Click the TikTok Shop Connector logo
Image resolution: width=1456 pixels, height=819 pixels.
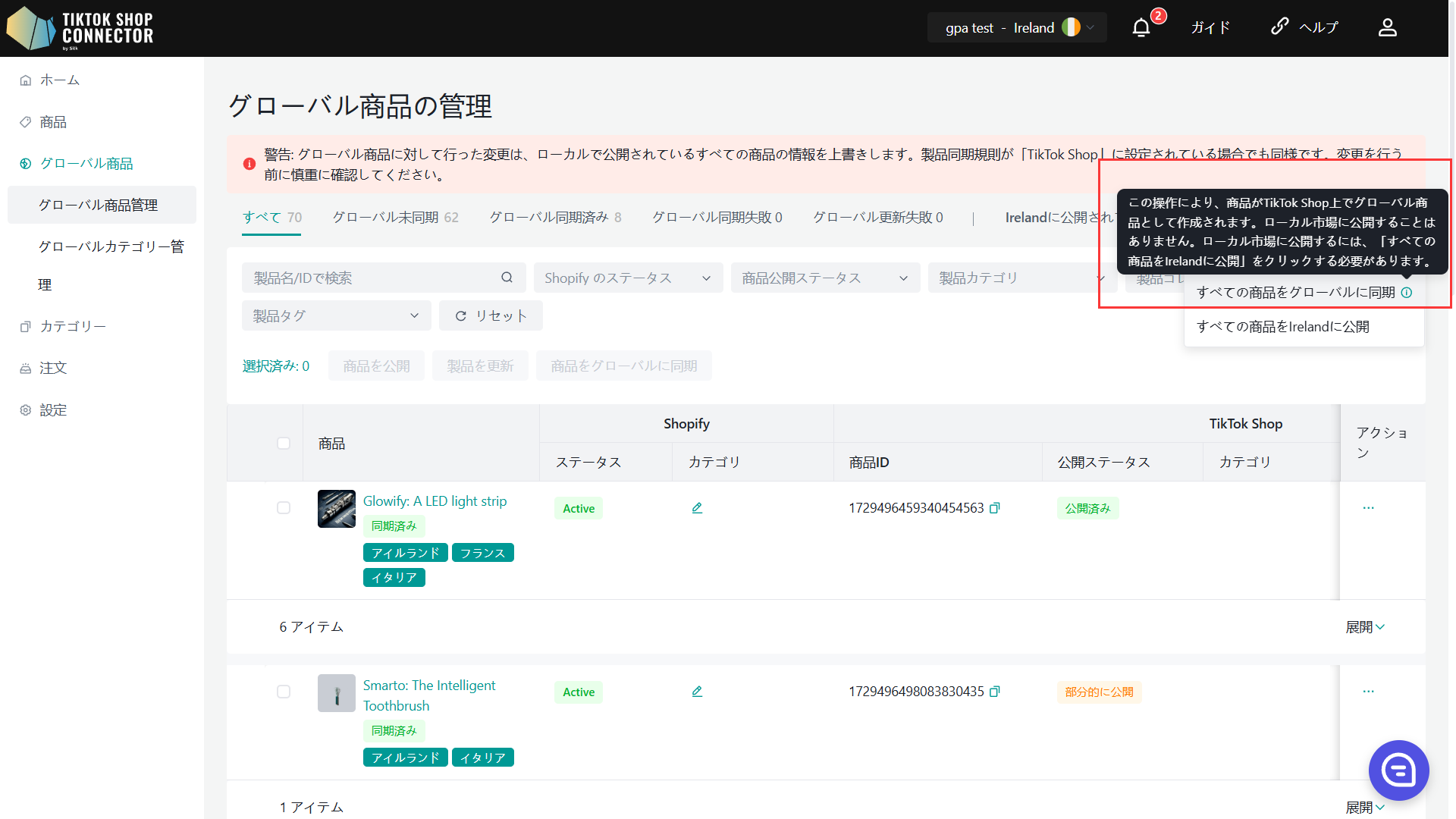(x=80, y=28)
